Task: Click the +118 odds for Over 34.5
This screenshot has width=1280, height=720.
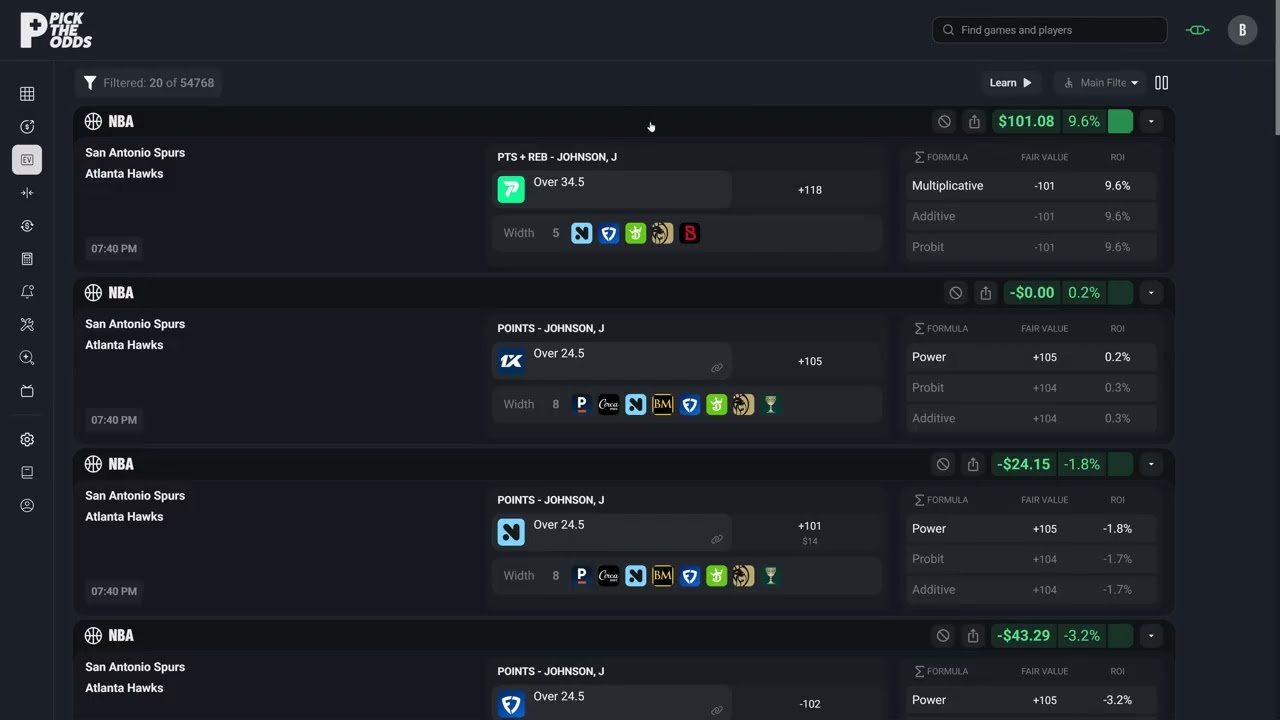Action: (810, 190)
